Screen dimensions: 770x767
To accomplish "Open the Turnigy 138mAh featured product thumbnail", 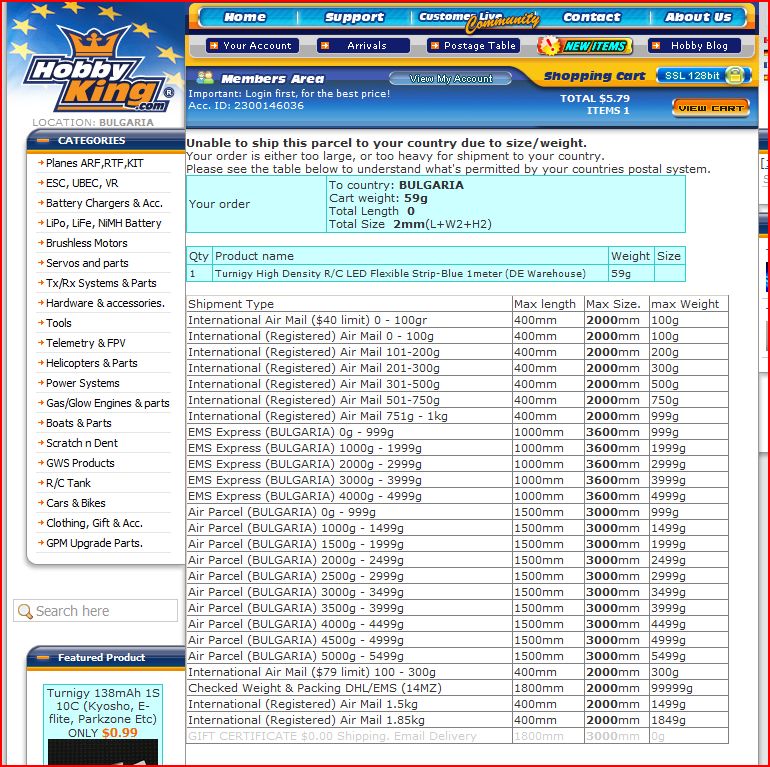I will coord(102,752).
